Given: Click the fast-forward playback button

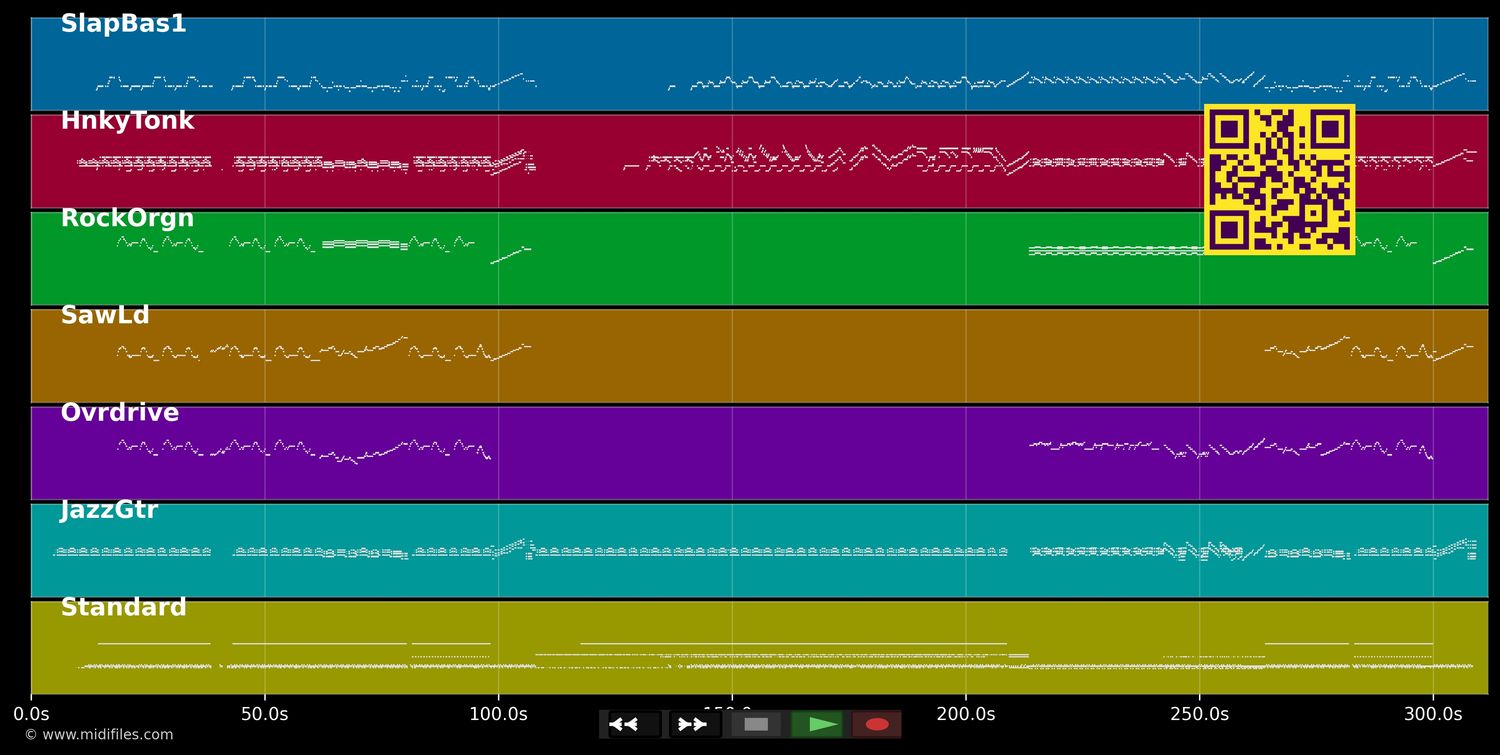Looking at the screenshot, I should (x=695, y=724).
